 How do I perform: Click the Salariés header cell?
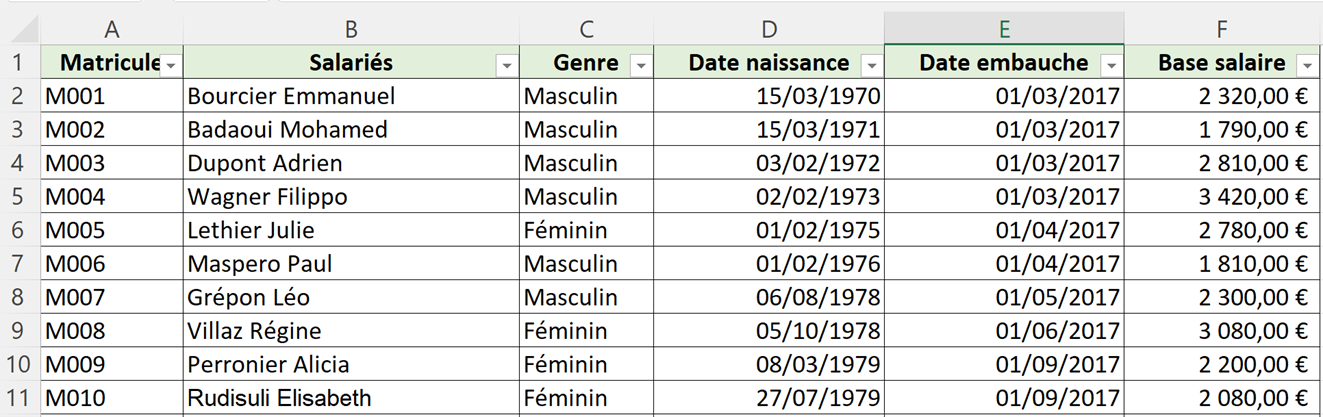(x=351, y=63)
